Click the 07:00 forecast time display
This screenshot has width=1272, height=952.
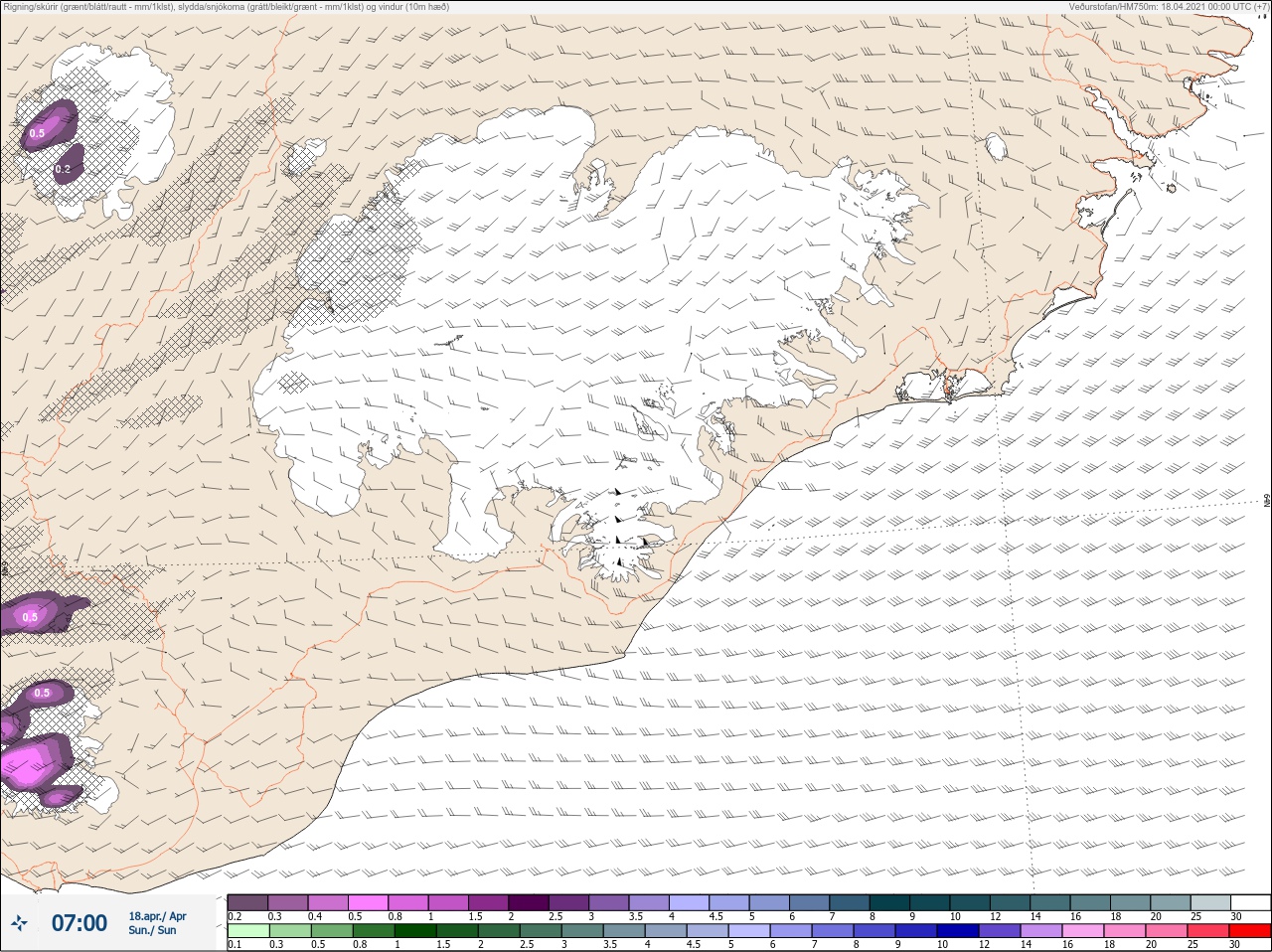coord(79,923)
